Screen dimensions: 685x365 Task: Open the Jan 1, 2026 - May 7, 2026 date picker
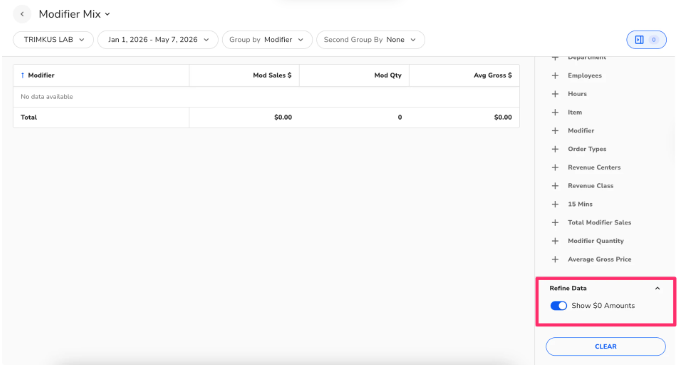click(158, 39)
